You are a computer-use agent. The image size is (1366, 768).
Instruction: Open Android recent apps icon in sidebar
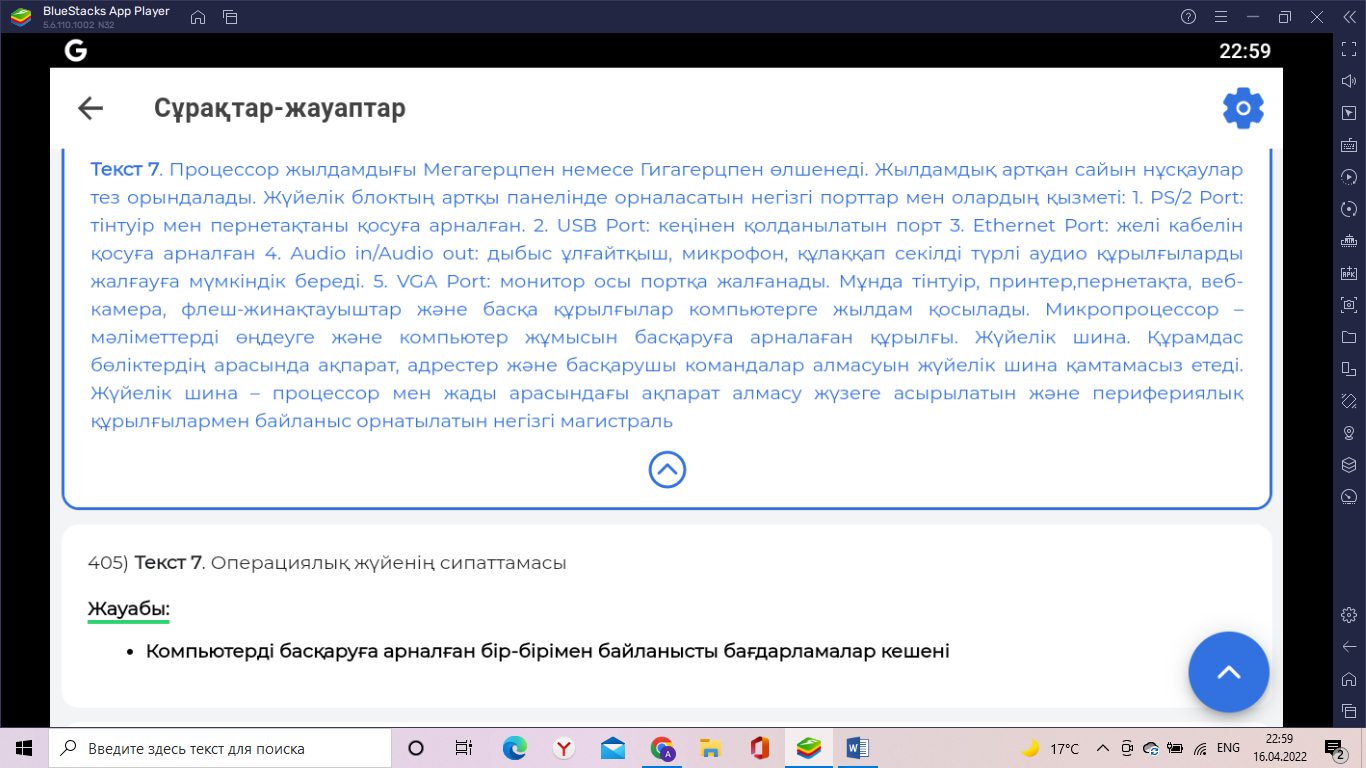1348,710
